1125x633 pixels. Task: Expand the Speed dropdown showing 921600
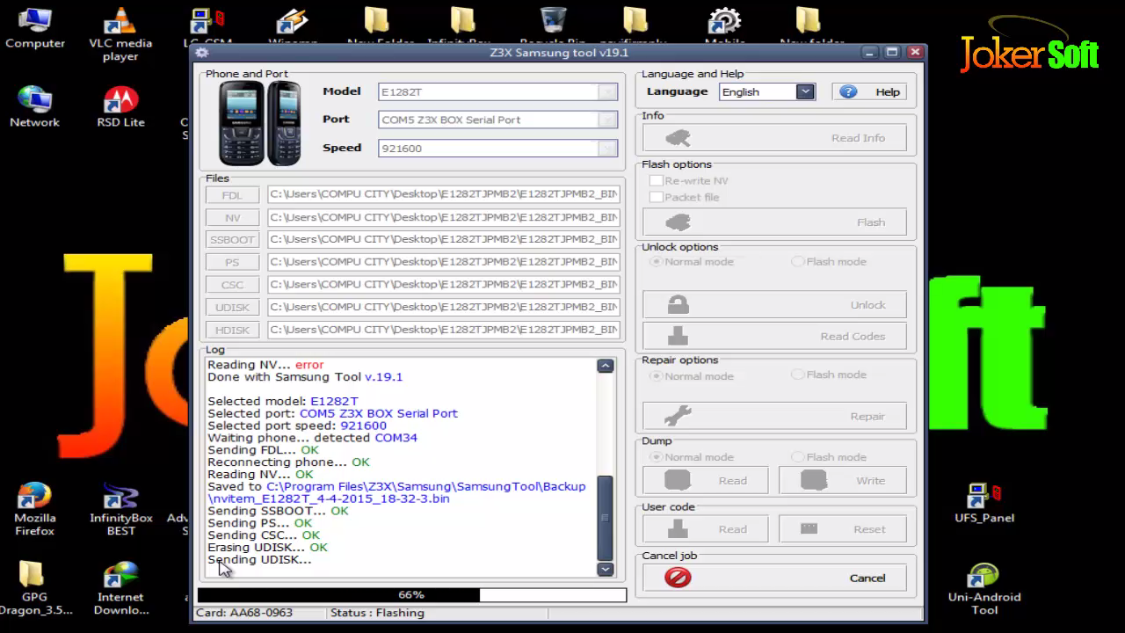(607, 148)
